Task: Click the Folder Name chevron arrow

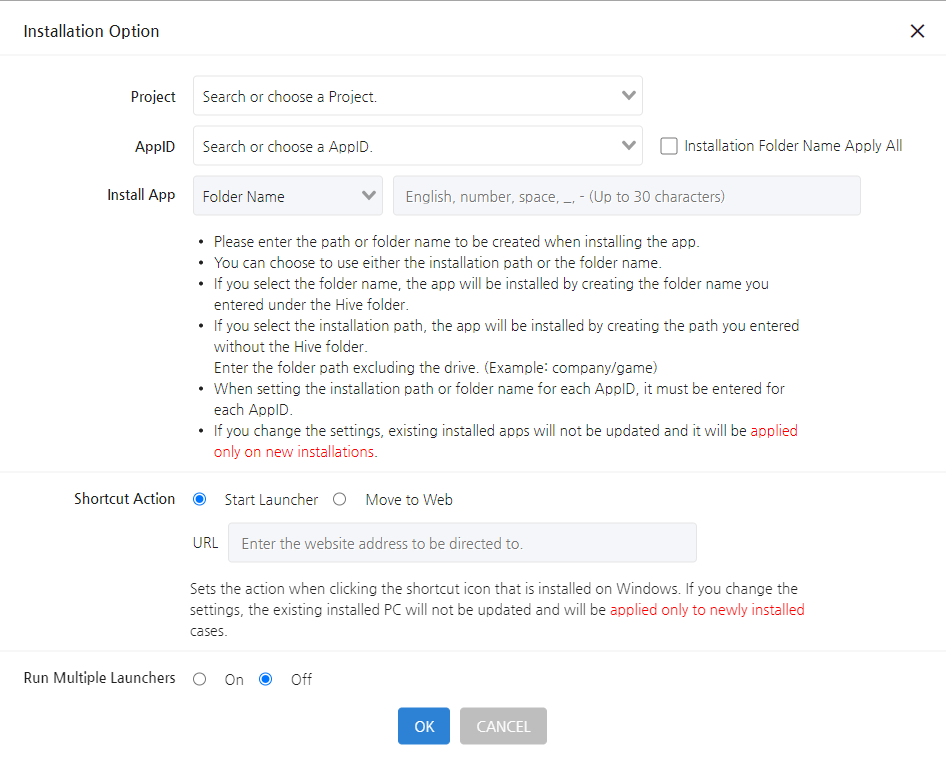Action: (x=369, y=195)
